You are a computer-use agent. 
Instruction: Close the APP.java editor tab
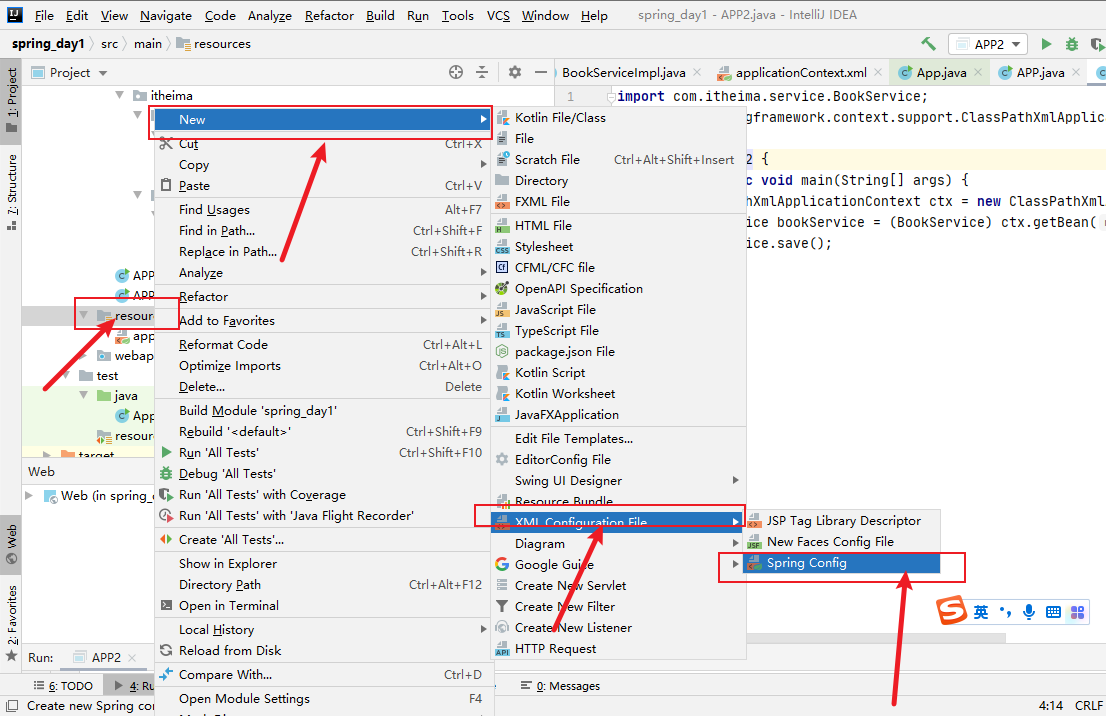pyautogui.click(x=1076, y=72)
